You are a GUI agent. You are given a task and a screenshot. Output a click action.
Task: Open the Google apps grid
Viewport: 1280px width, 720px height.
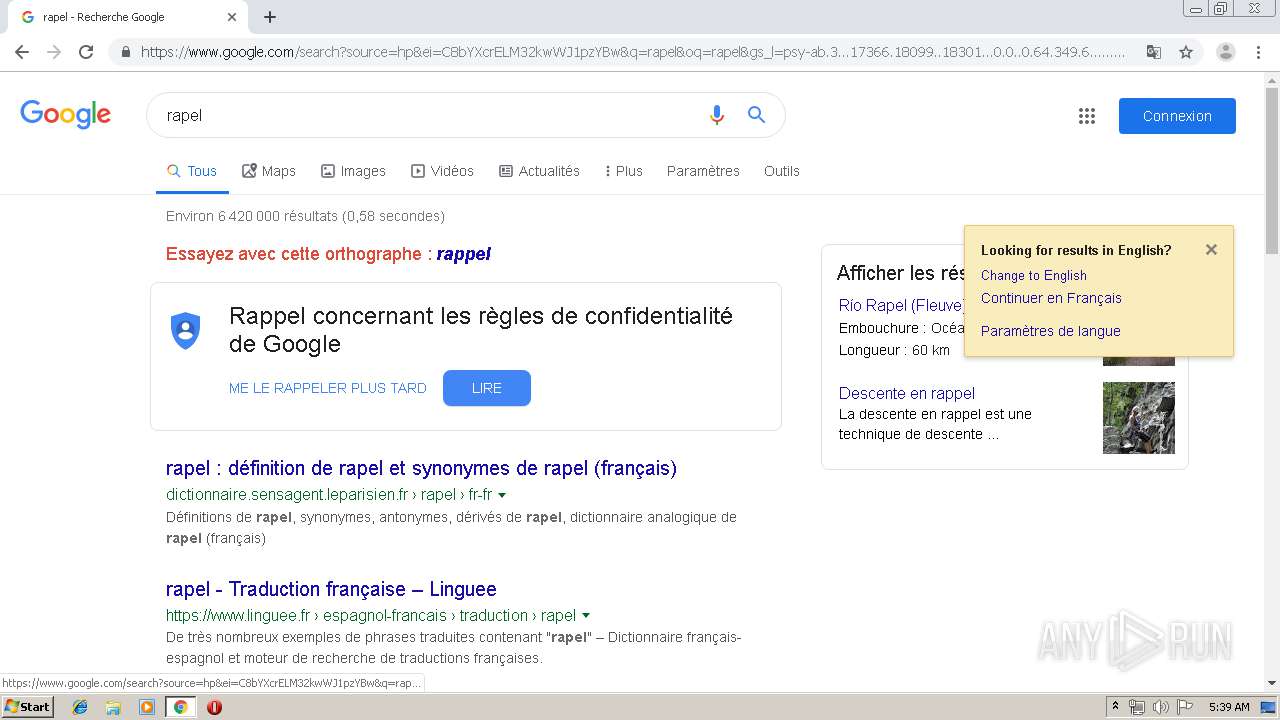tap(1087, 116)
